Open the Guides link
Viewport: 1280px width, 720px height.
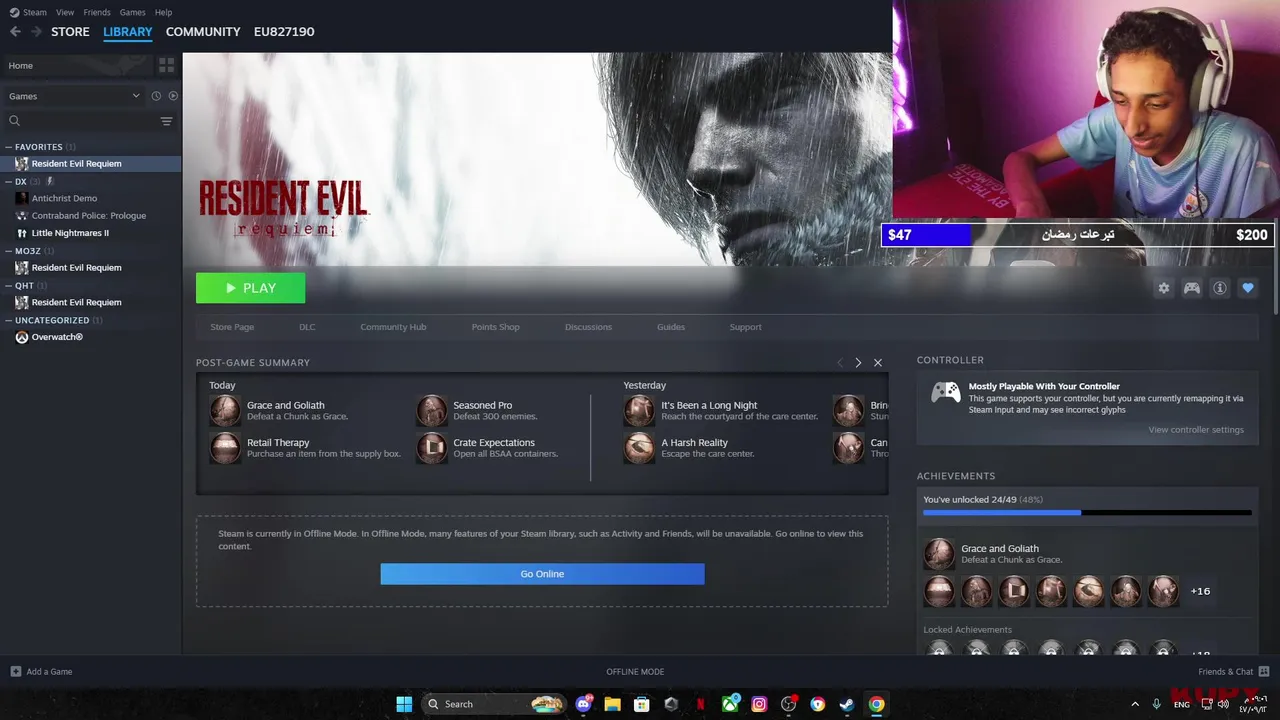(x=671, y=327)
